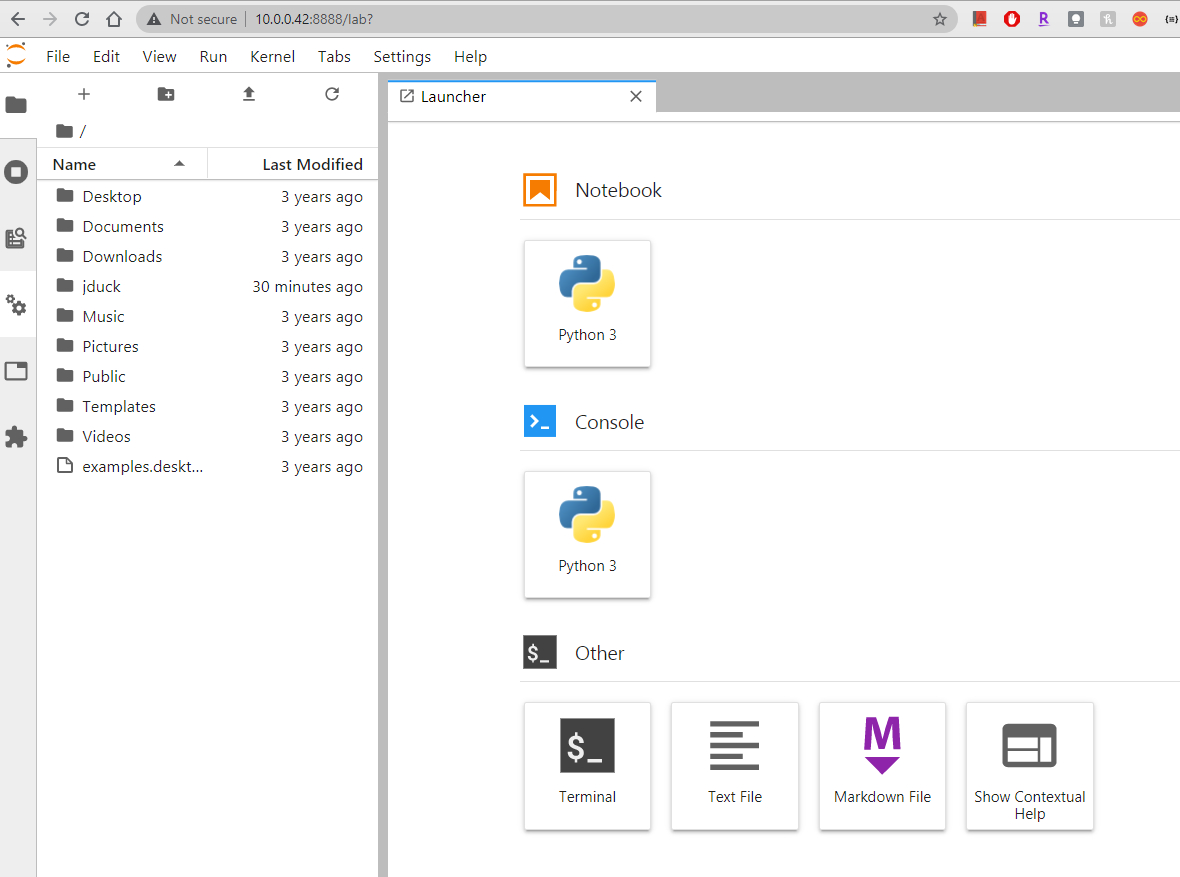Image resolution: width=1180 pixels, height=877 pixels.
Task: Create a new Markdown File
Action: point(882,766)
